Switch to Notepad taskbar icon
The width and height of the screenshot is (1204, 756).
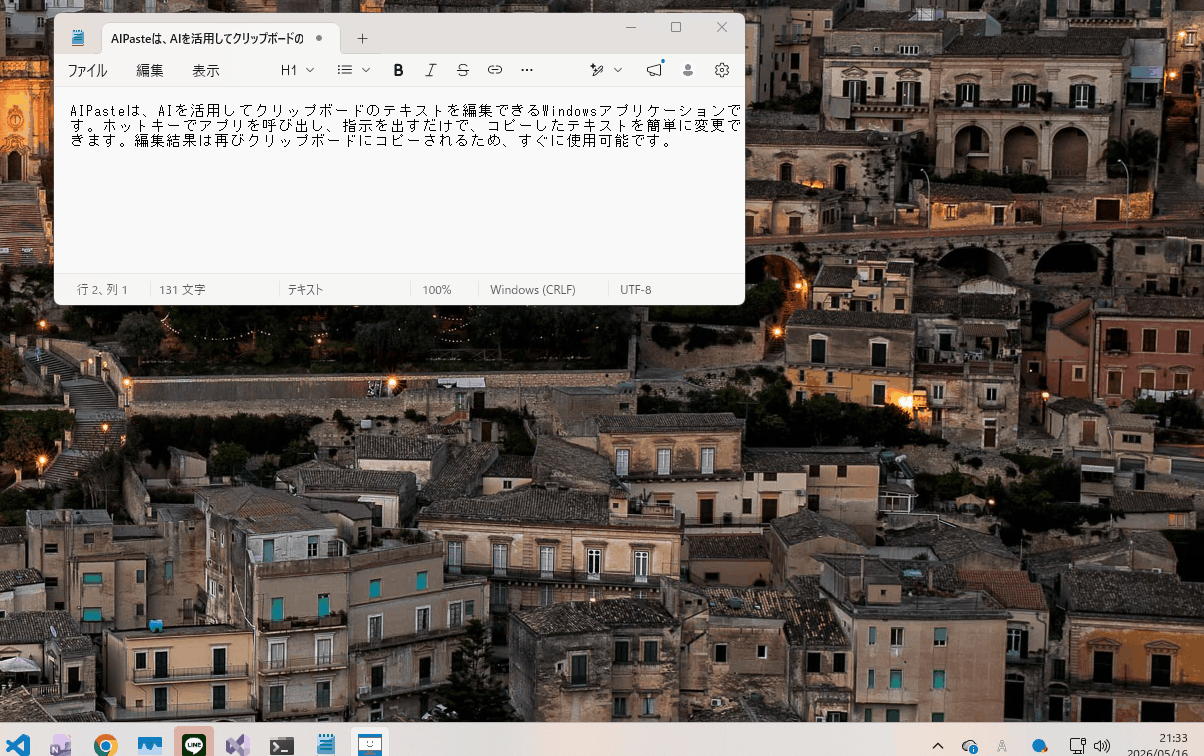(x=325, y=745)
